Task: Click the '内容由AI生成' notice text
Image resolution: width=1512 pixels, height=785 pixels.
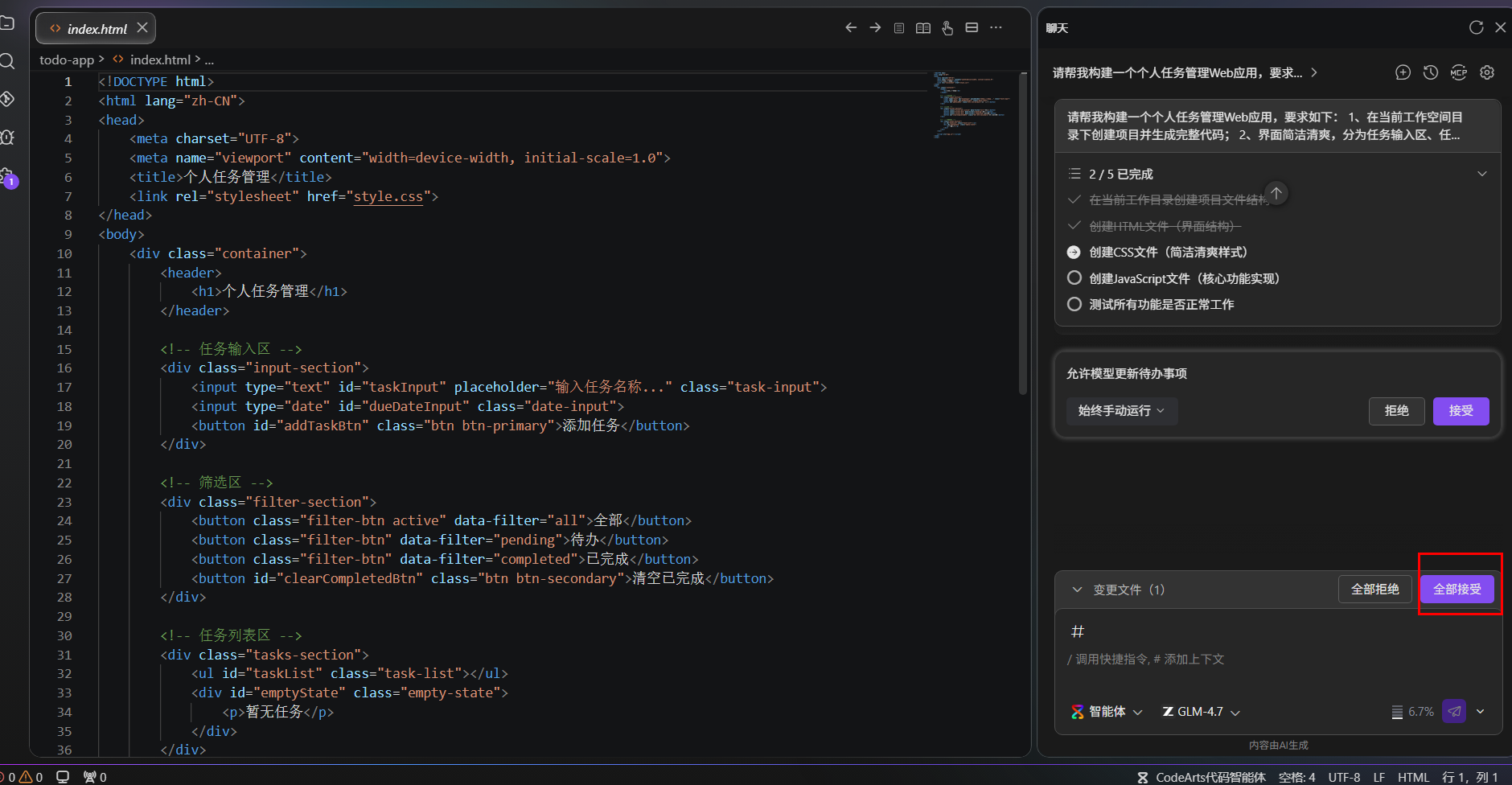Action: pyautogui.click(x=1278, y=746)
